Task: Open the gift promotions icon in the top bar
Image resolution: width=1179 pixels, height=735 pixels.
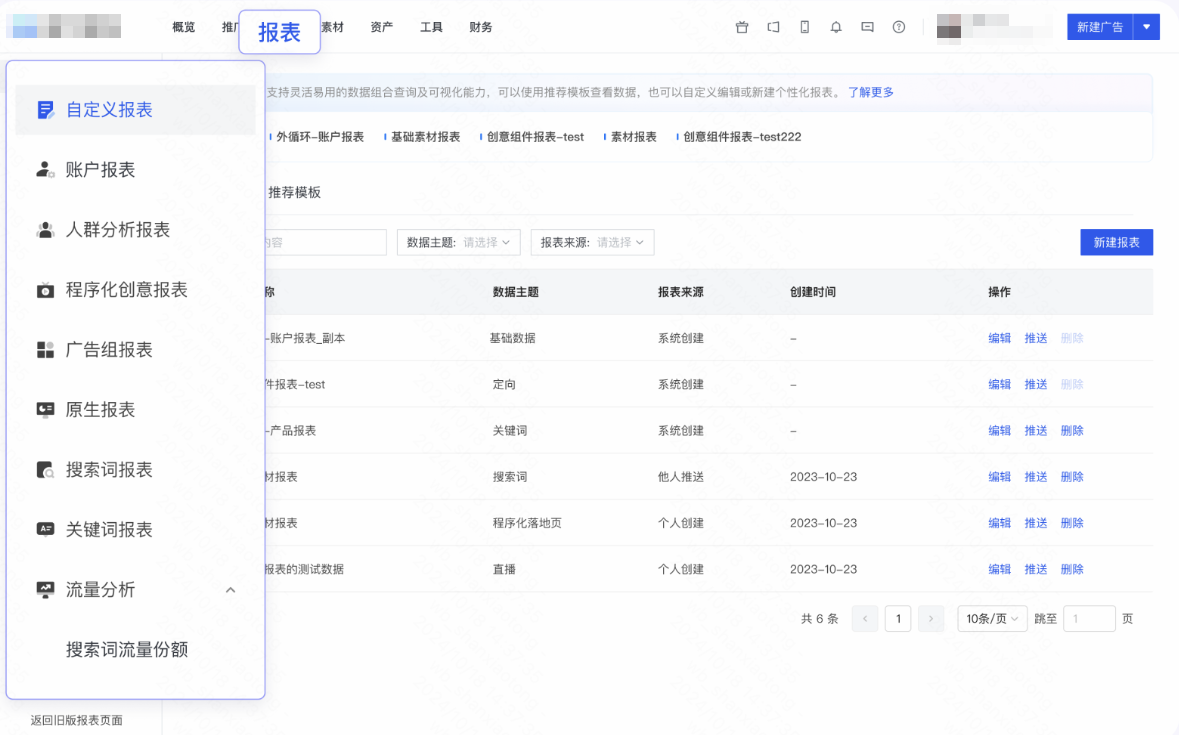Action: click(x=741, y=27)
